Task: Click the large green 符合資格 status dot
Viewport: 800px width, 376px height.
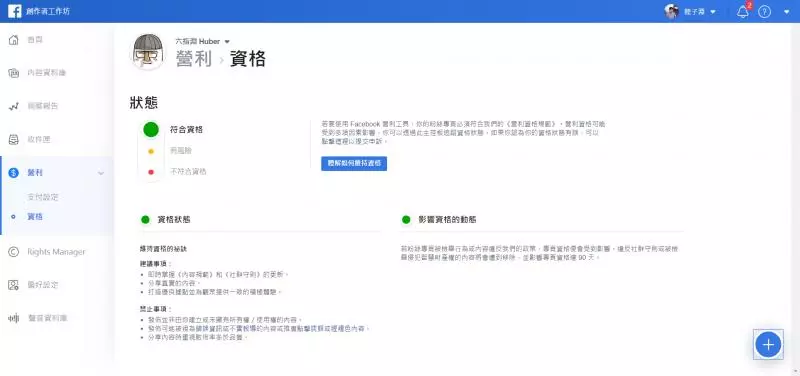Action: pos(151,130)
